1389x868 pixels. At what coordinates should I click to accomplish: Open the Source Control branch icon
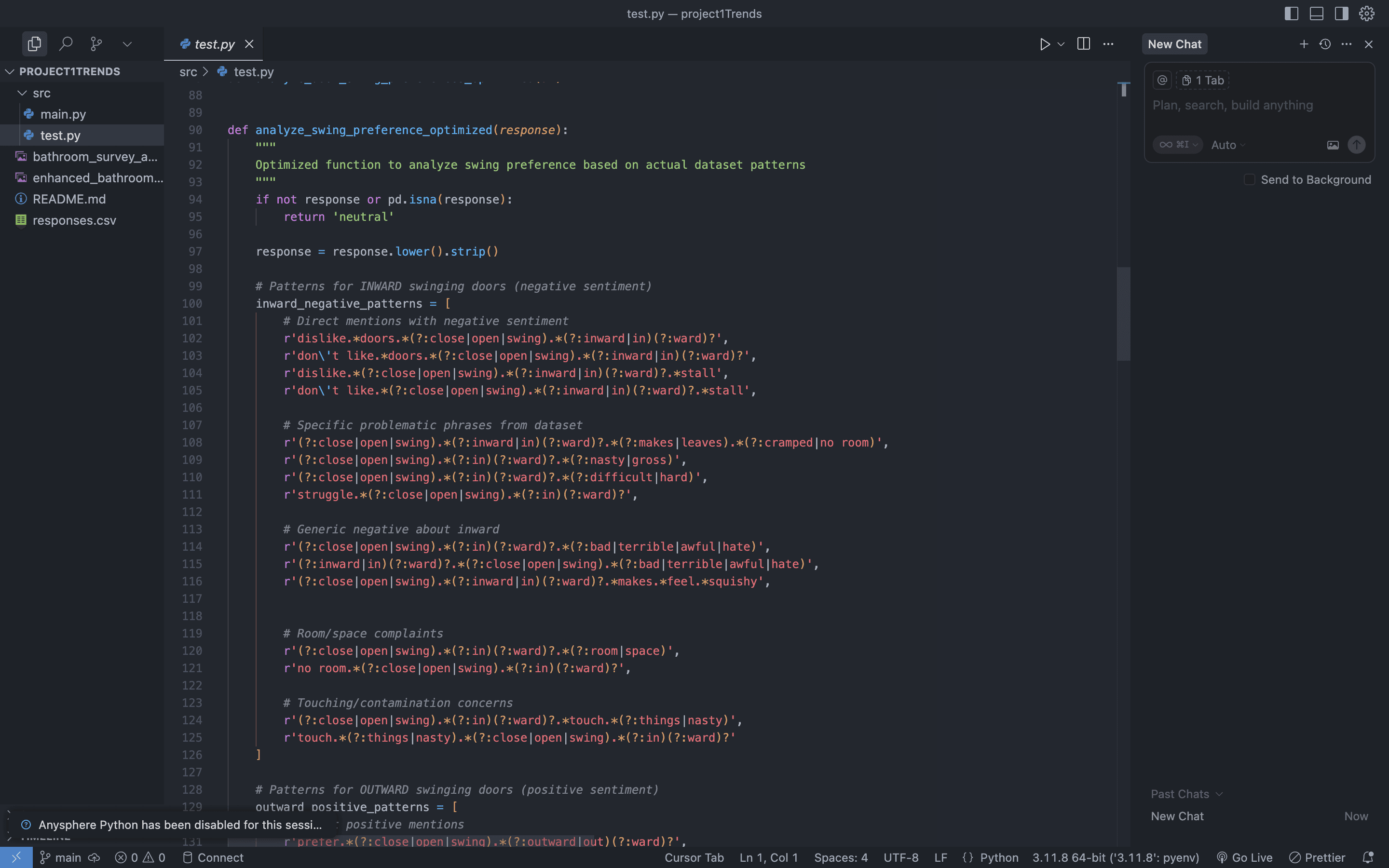coord(96,43)
